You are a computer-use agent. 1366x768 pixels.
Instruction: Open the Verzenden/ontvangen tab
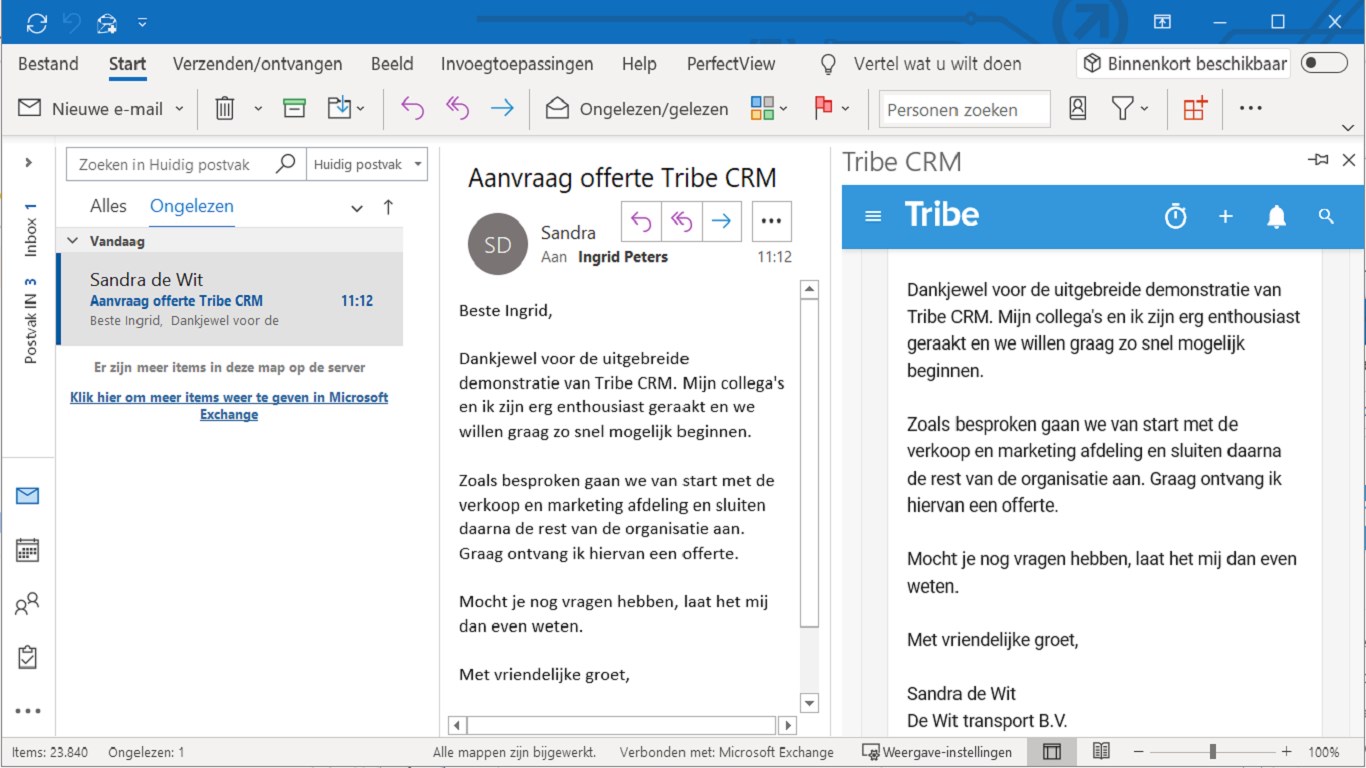click(x=257, y=64)
